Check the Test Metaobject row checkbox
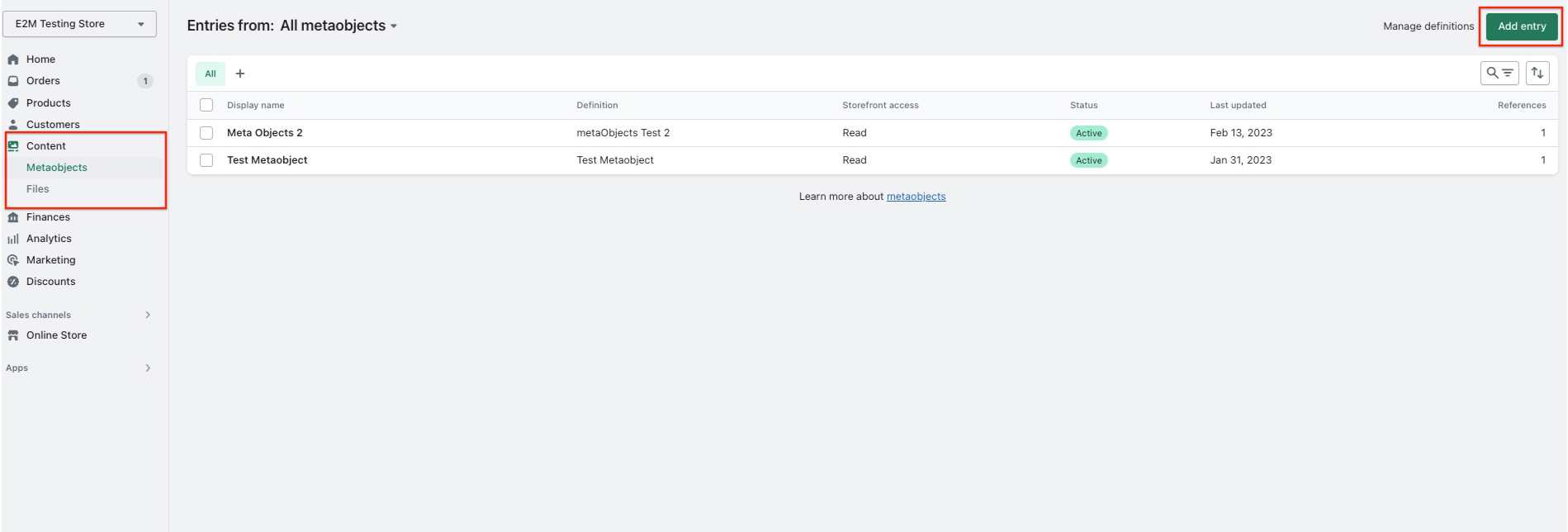The height and width of the screenshot is (532, 1568). tap(206, 160)
